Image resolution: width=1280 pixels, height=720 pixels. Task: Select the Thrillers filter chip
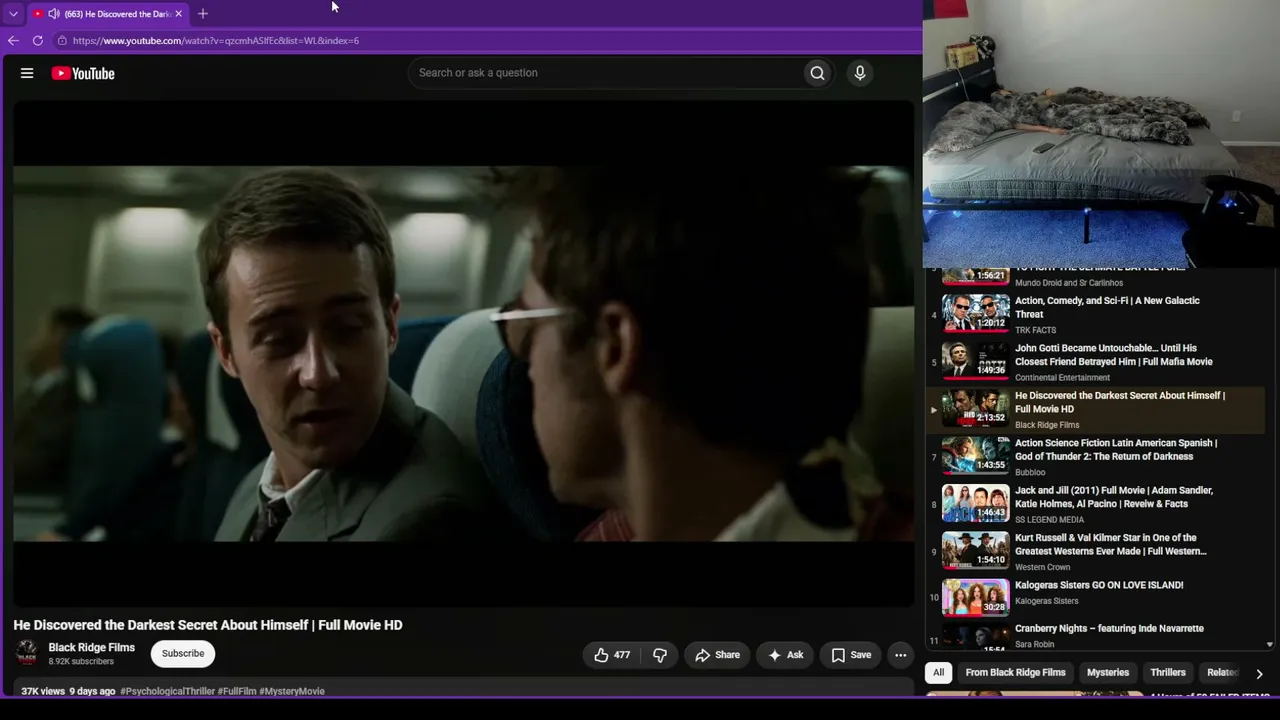[x=1167, y=673]
